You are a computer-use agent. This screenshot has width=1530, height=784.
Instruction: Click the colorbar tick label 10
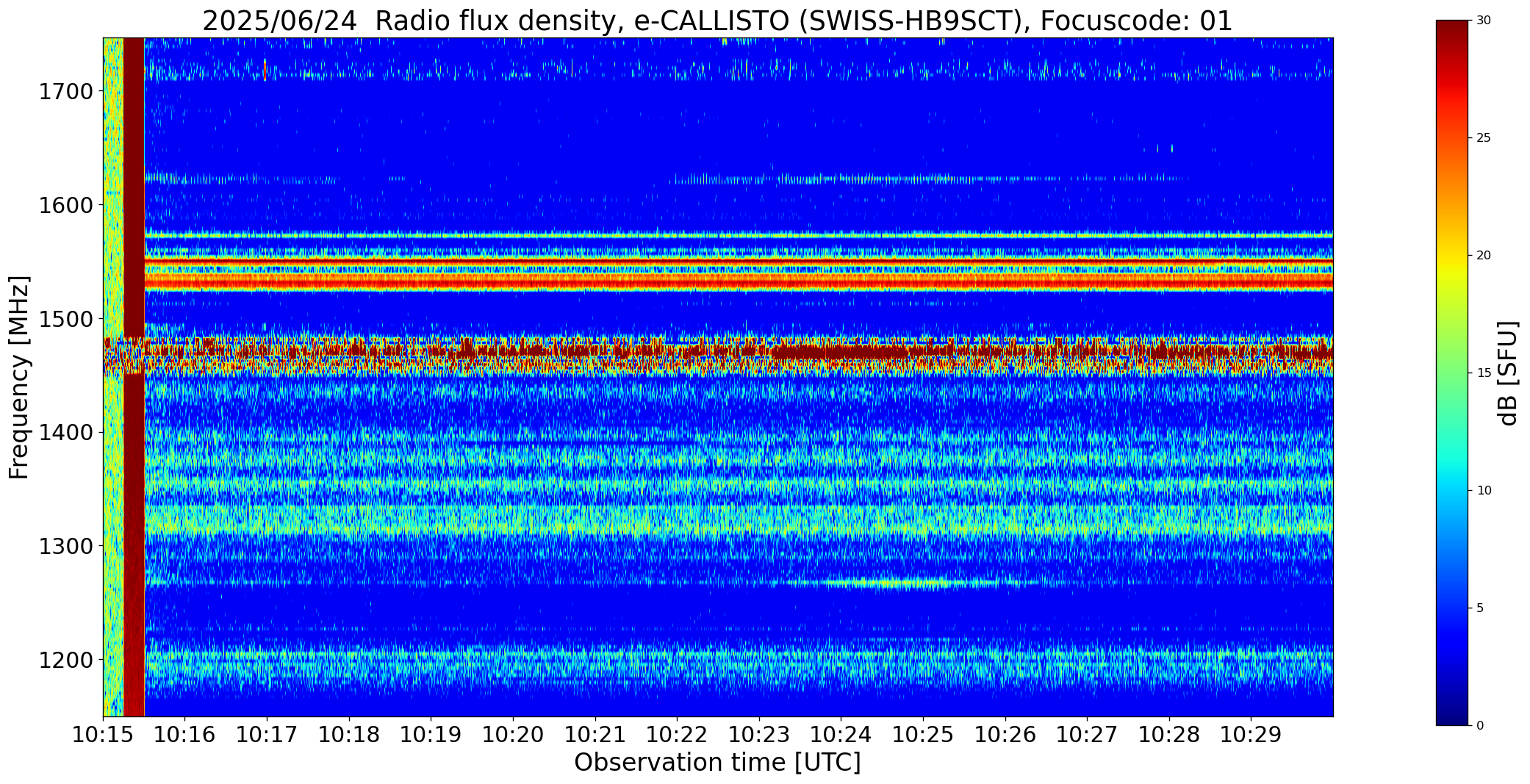pyautogui.click(x=1484, y=491)
